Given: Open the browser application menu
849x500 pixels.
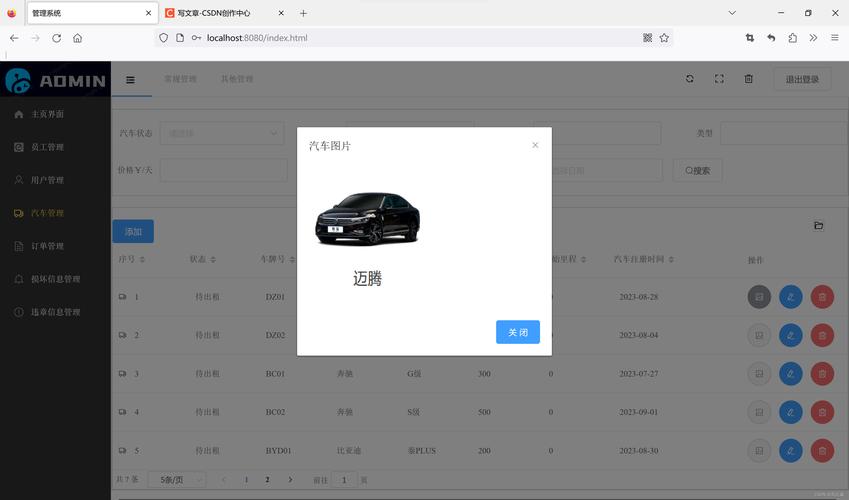Looking at the screenshot, I should click(834, 38).
